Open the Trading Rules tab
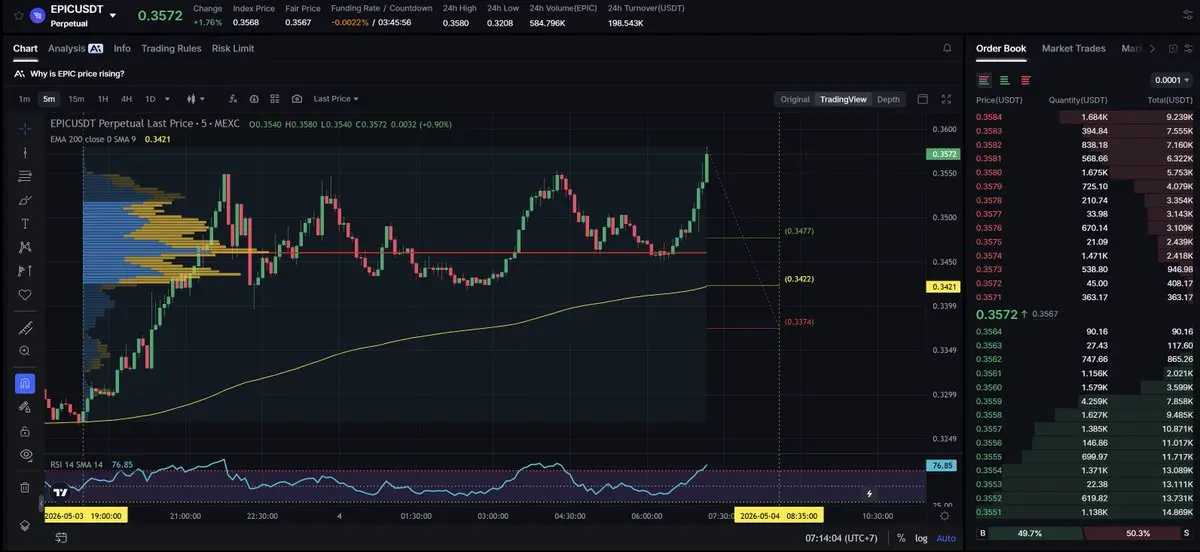1200x552 pixels. point(171,48)
